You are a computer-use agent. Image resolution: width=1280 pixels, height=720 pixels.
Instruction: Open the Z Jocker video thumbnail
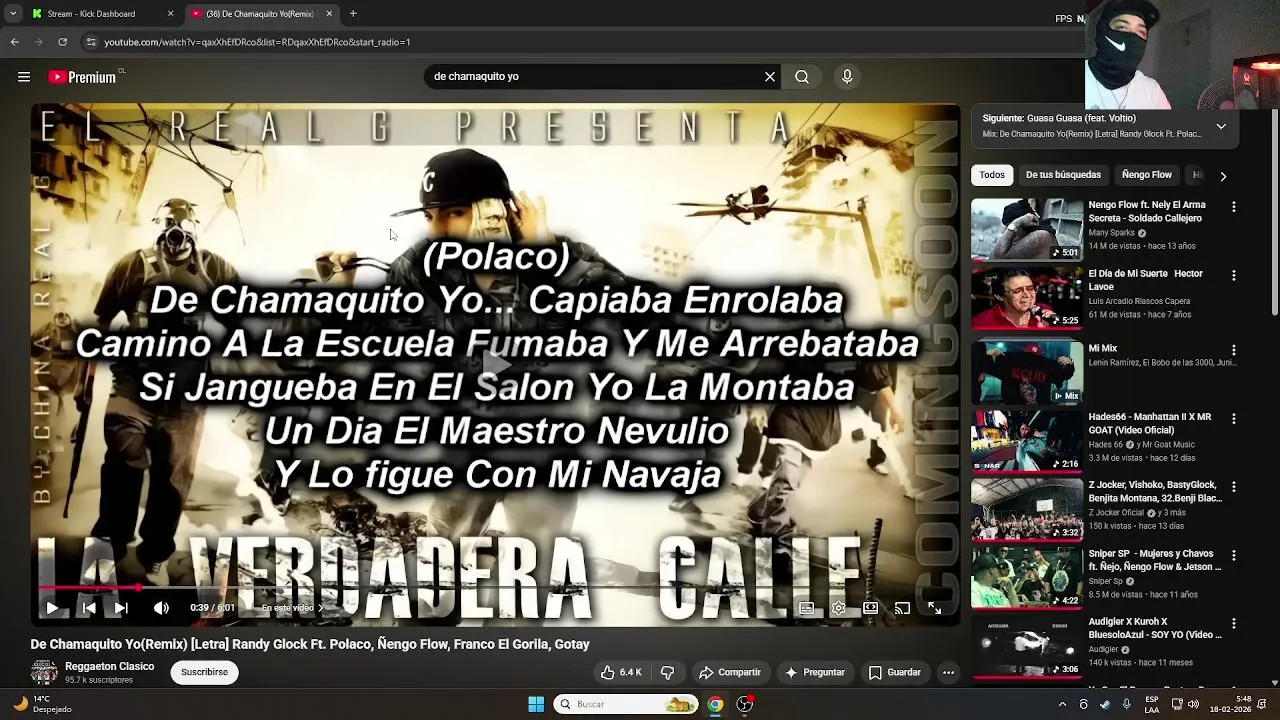point(1026,509)
